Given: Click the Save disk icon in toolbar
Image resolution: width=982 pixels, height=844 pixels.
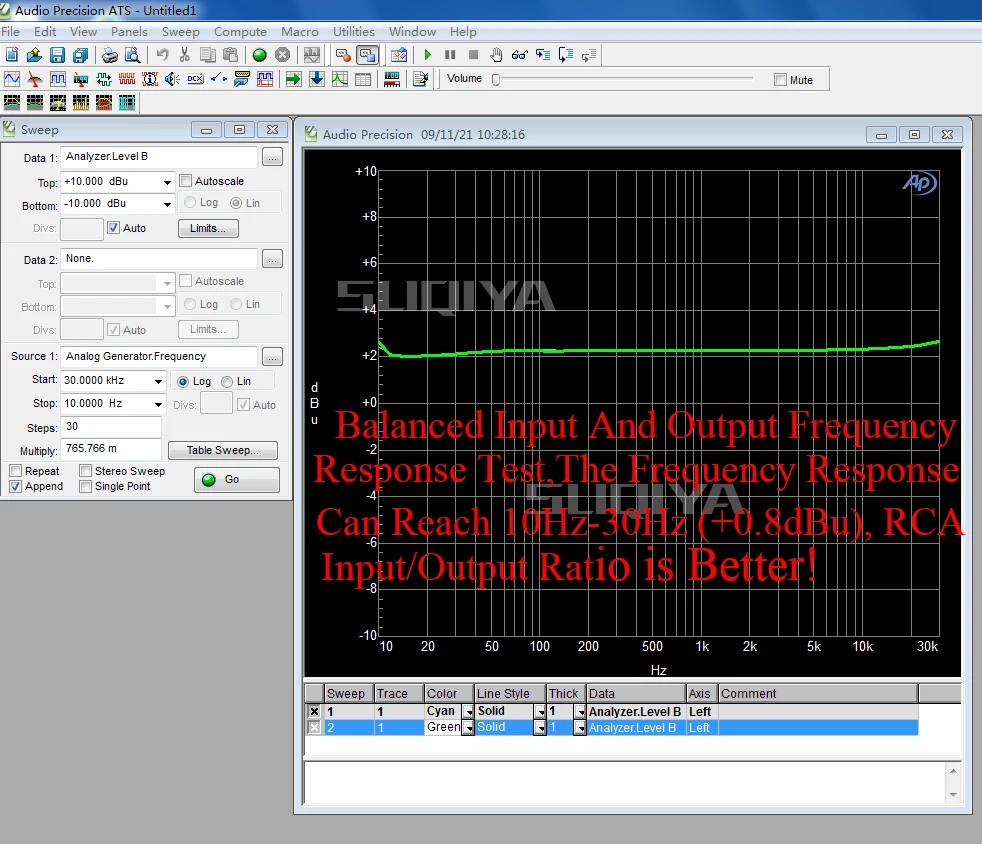Looking at the screenshot, I should click(57, 55).
